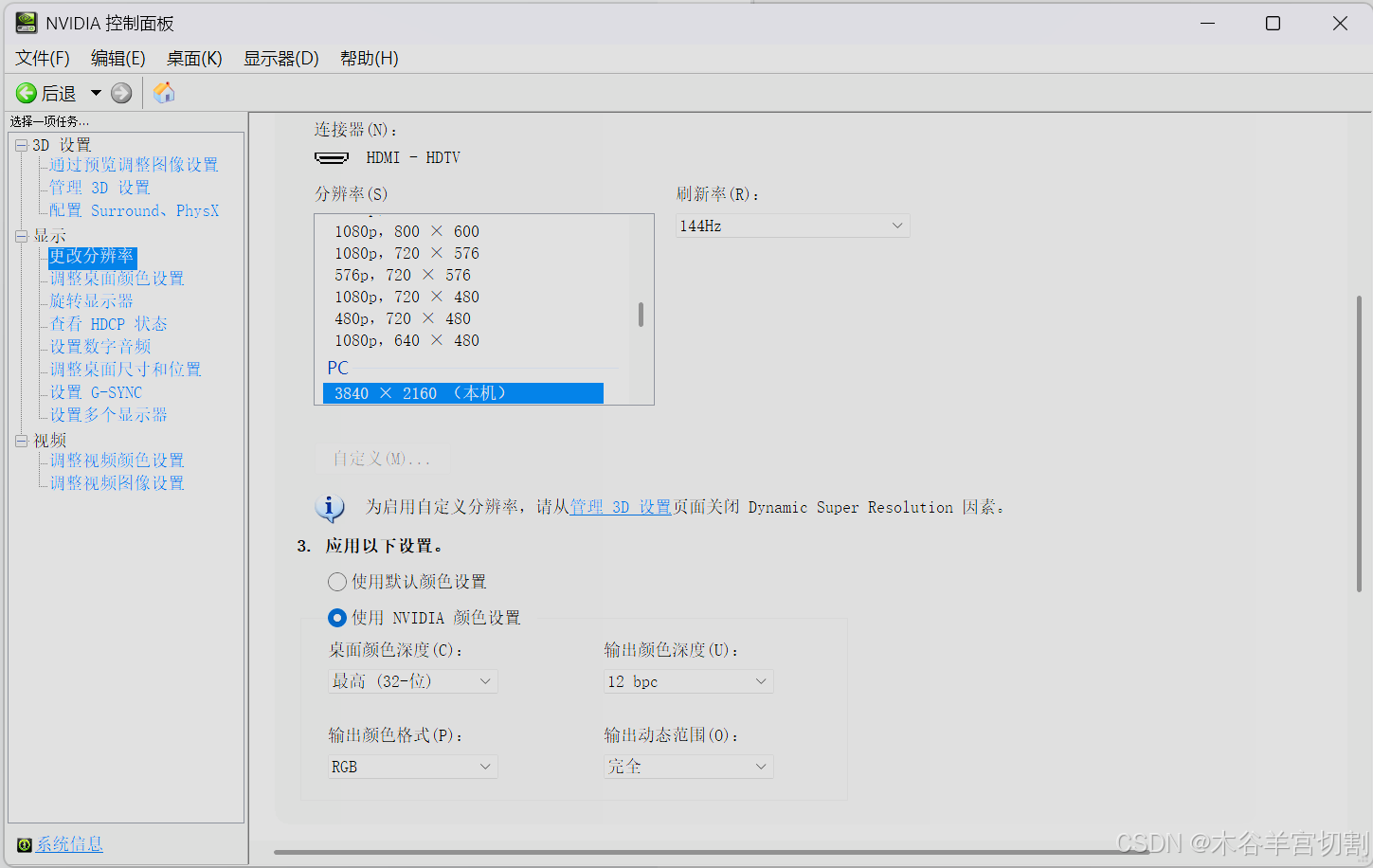
Task: Open 设置数字音频 page
Action: coord(99,347)
